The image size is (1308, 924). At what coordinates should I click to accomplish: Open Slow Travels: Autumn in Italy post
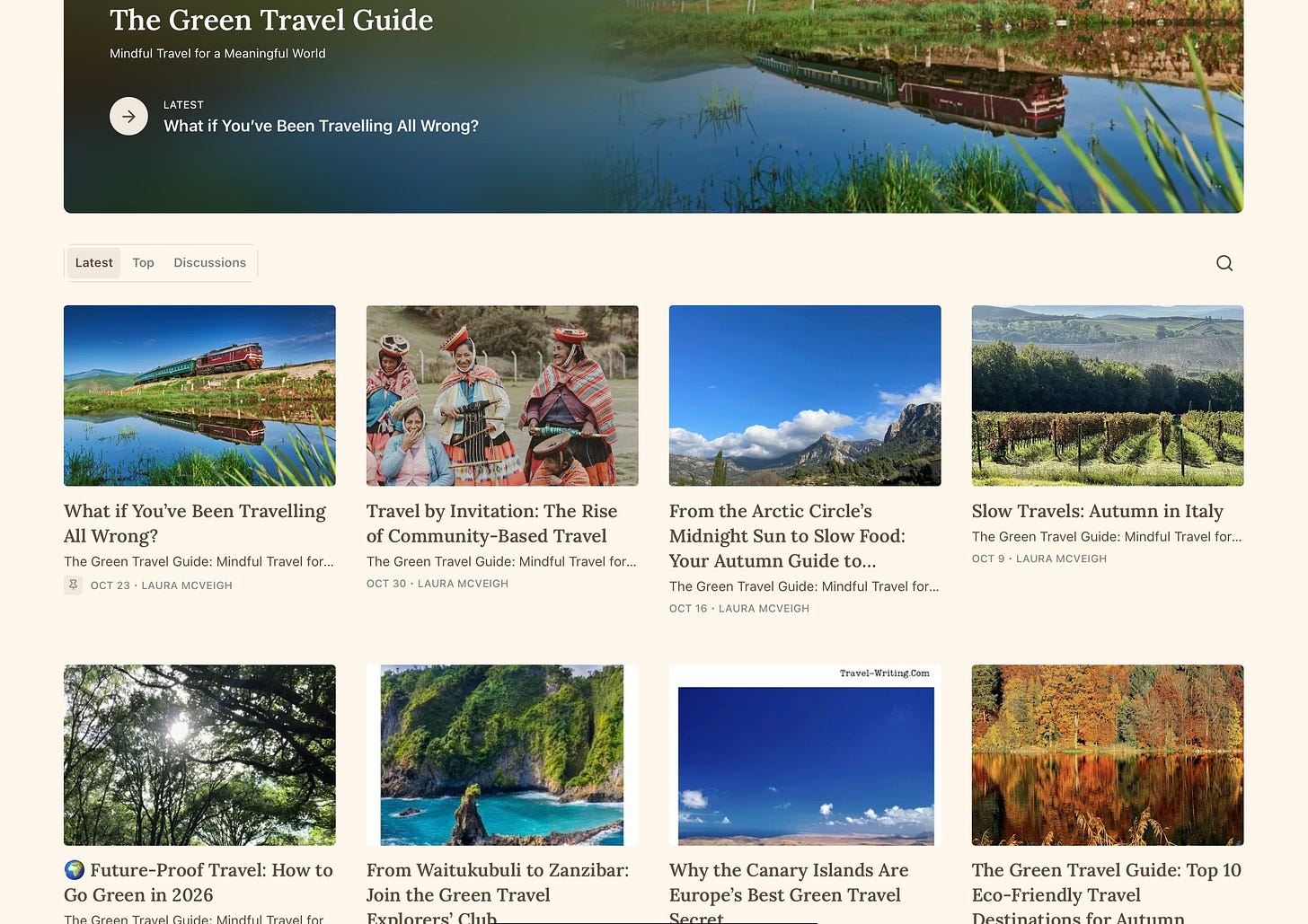(x=1097, y=511)
